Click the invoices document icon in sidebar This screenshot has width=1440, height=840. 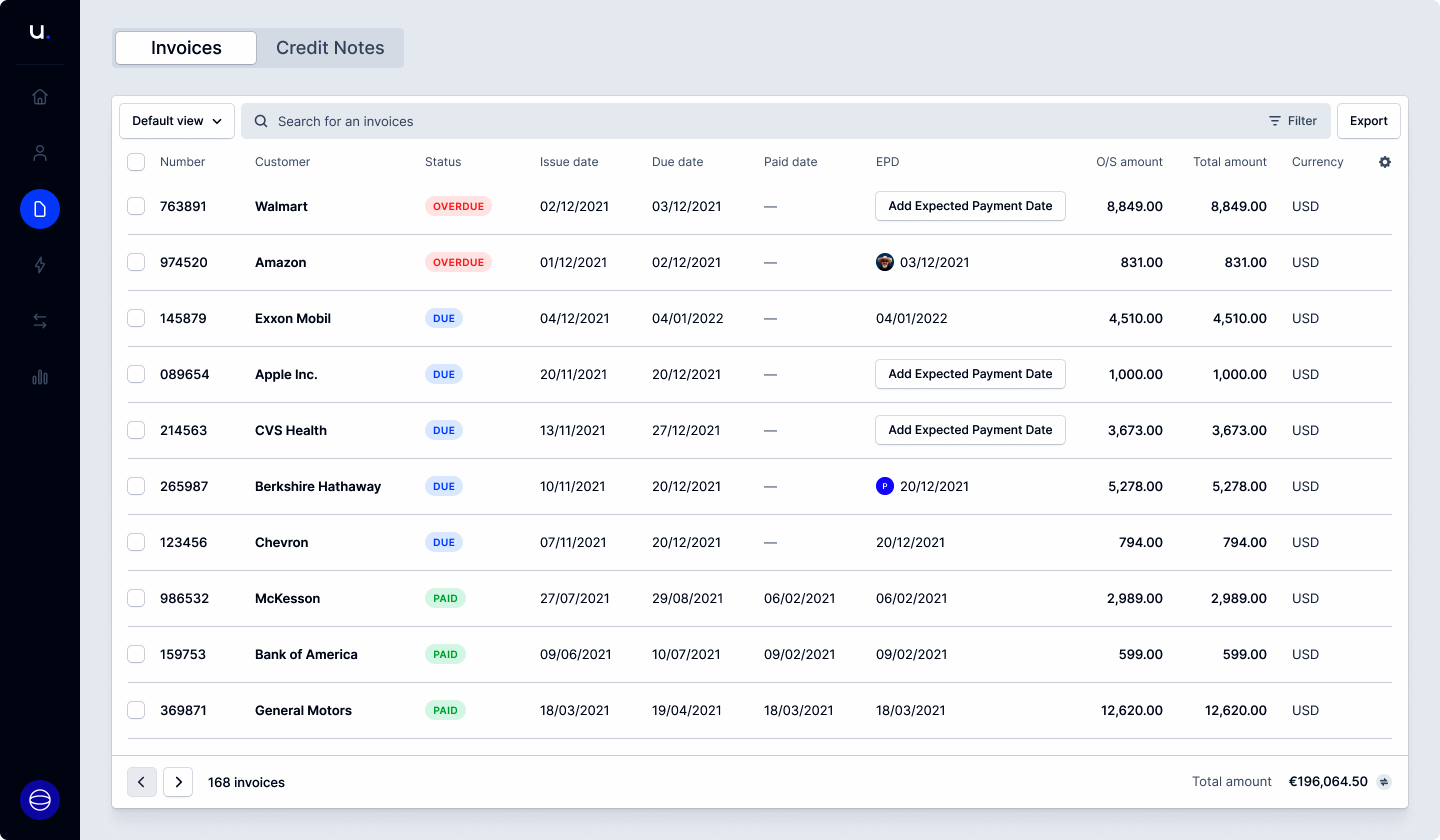click(x=40, y=209)
